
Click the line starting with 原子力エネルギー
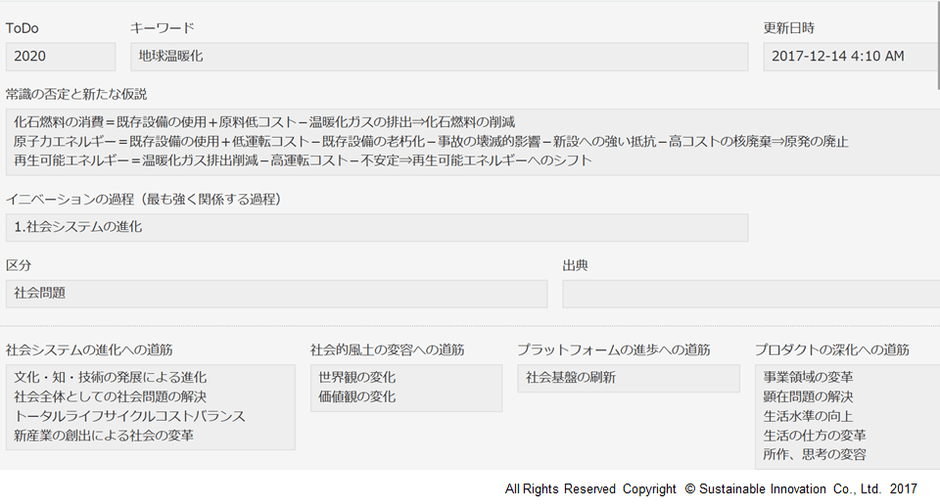[430, 142]
